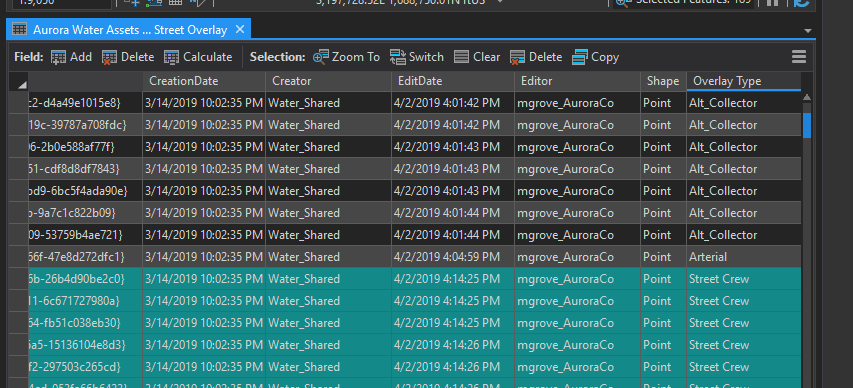The image size is (853, 388).
Task: Click EditDate cell in the row ending 297503c265cd}
Action: 453,366
